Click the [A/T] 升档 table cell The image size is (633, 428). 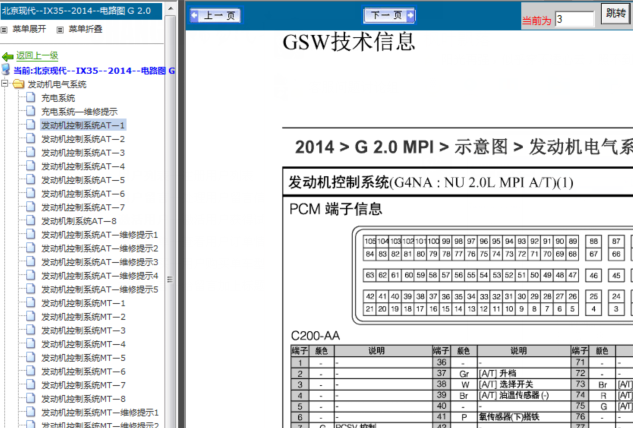(524, 373)
